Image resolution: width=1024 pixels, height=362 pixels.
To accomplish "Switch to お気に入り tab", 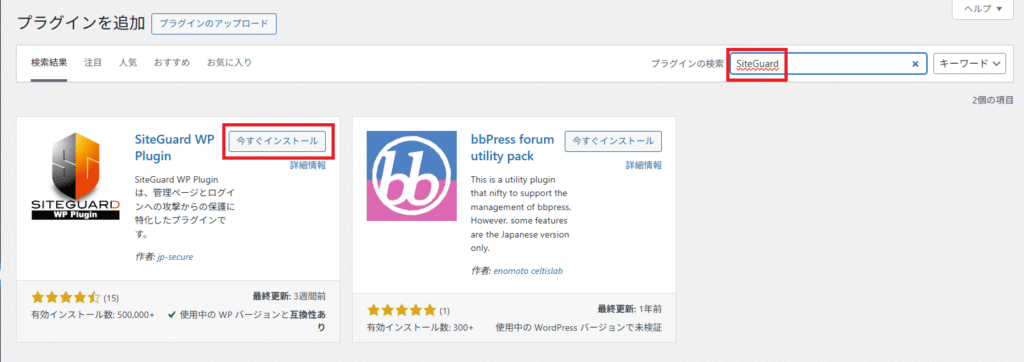I will [x=229, y=63].
